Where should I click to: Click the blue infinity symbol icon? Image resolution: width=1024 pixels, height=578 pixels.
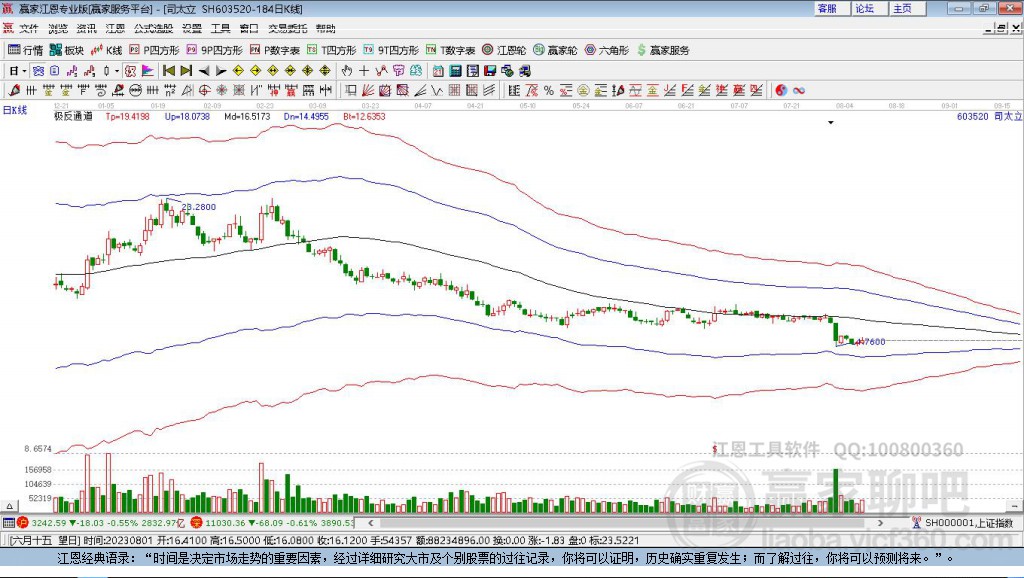pos(799,90)
